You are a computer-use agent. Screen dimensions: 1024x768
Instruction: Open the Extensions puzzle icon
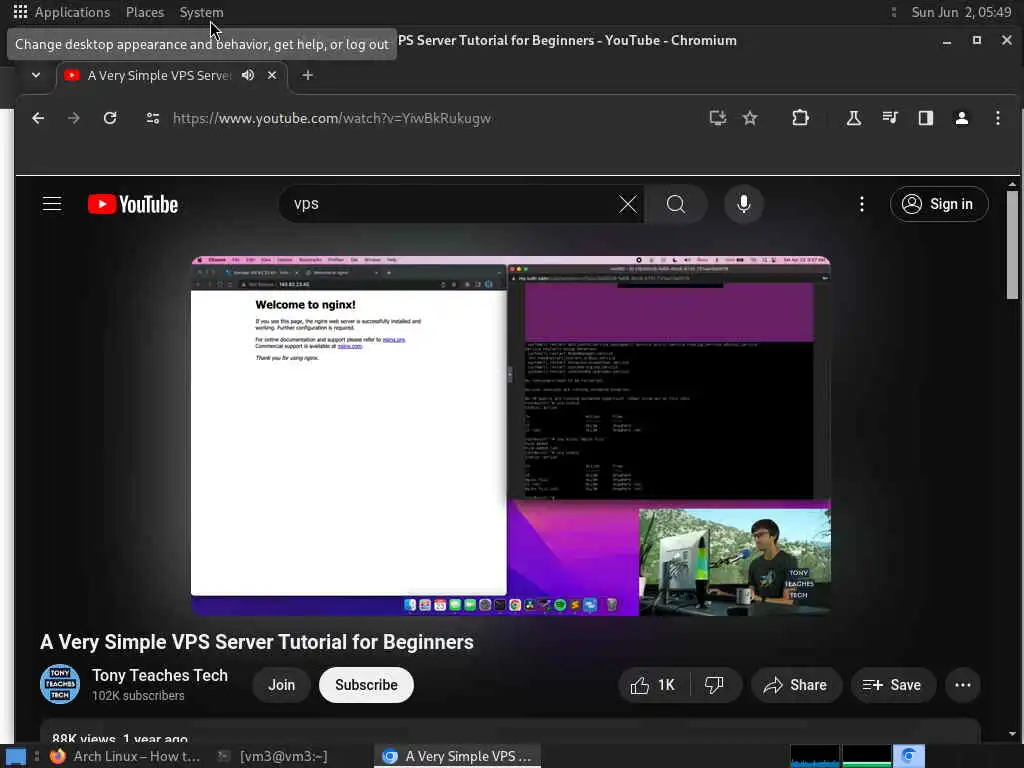click(x=800, y=118)
